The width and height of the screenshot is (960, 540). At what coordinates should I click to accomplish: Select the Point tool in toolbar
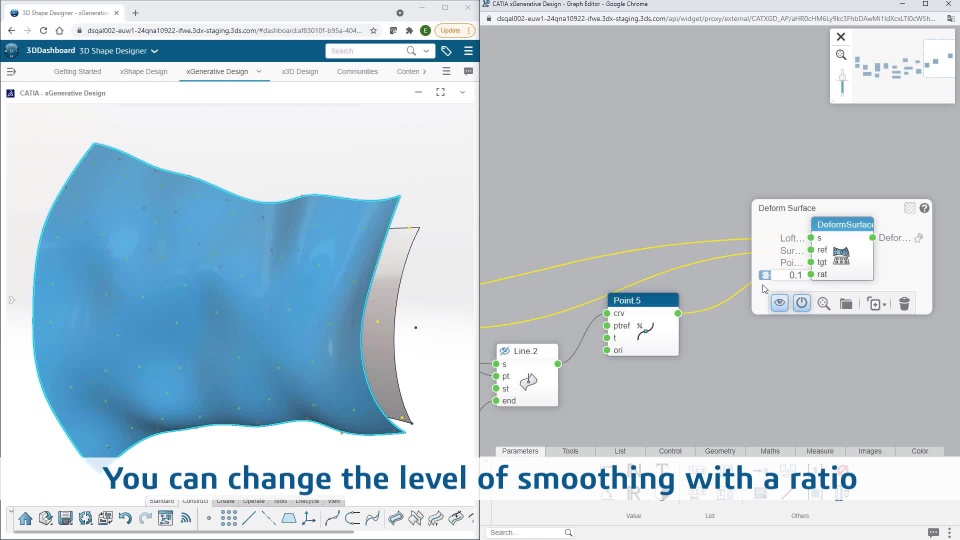[209, 519]
